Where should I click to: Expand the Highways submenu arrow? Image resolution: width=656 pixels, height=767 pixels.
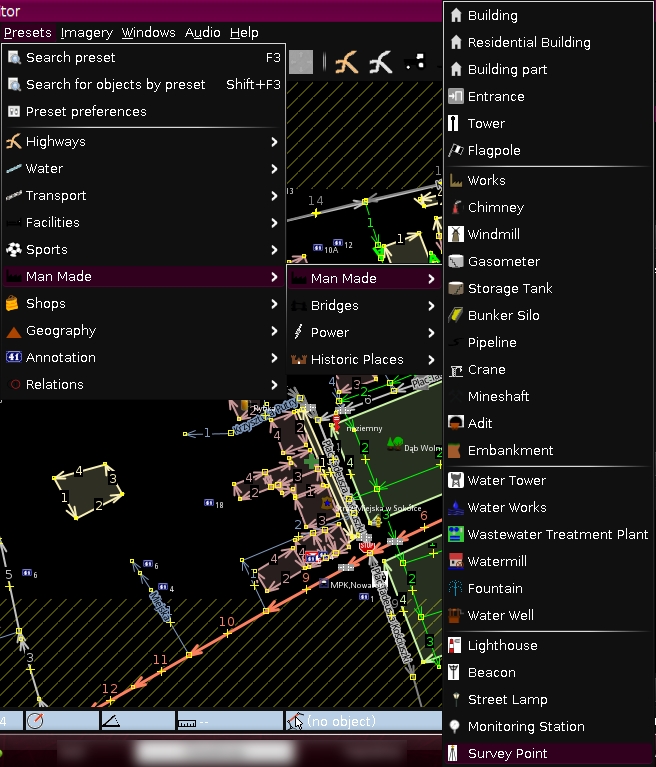[x=274, y=142]
